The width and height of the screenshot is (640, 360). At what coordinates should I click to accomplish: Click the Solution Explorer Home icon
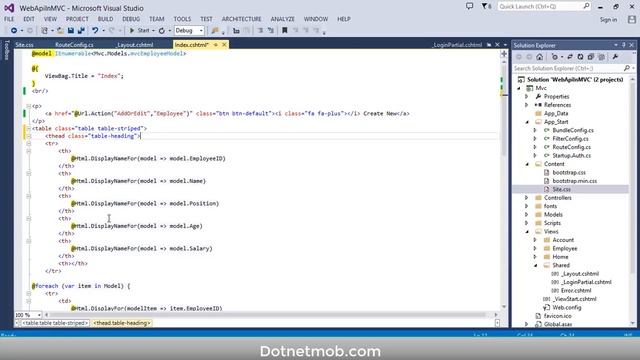[540, 57]
